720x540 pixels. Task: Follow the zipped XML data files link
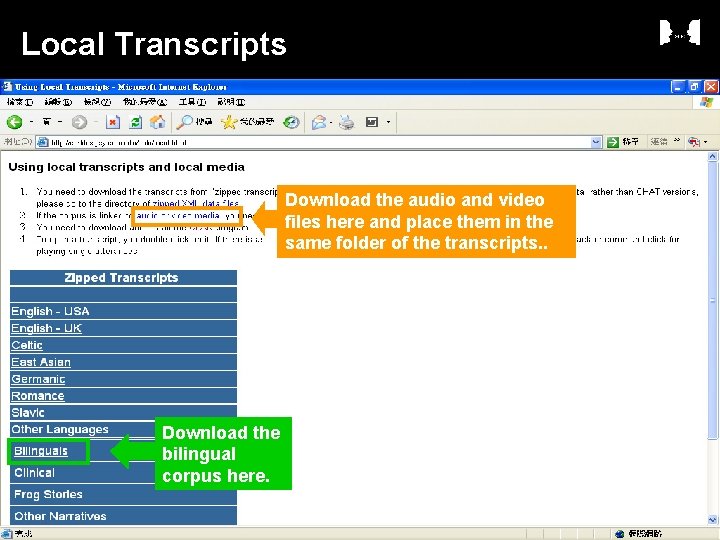click(196, 203)
